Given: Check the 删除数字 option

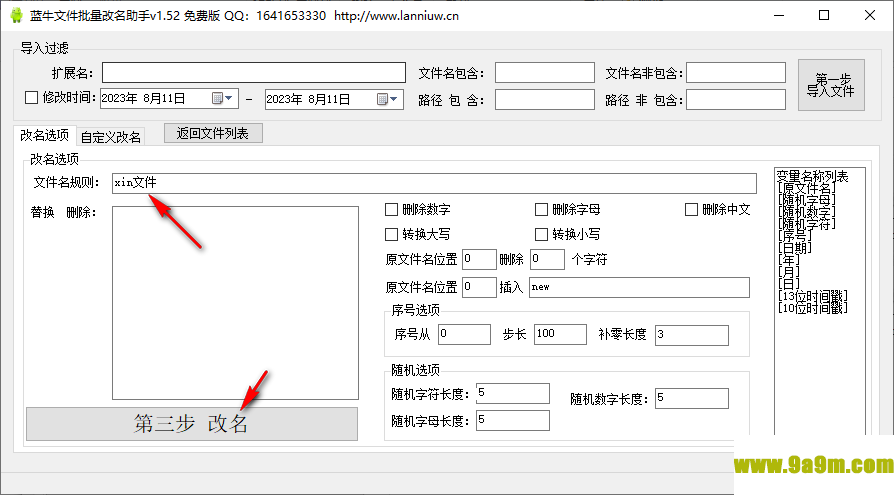Looking at the screenshot, I should tap(391, 210).
